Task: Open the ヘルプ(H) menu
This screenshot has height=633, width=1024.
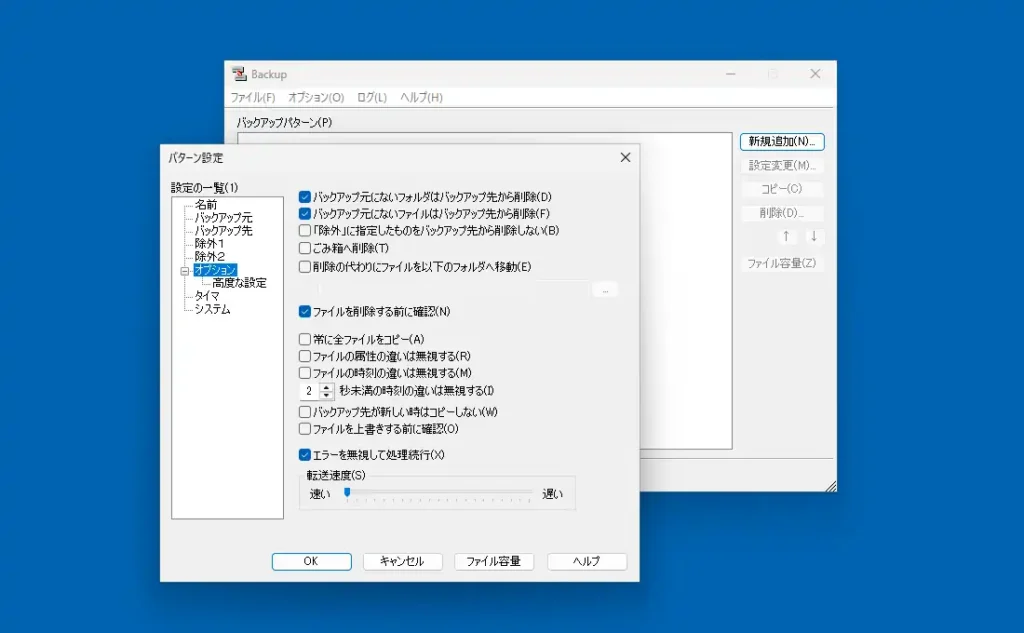Action: point(418,98)
